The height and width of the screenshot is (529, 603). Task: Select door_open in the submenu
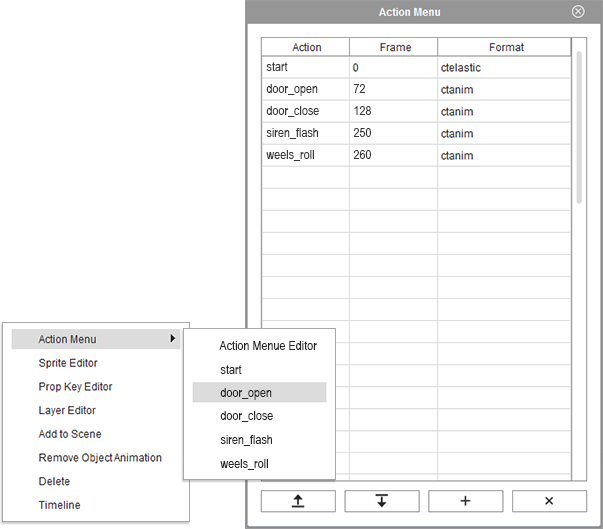246,393
